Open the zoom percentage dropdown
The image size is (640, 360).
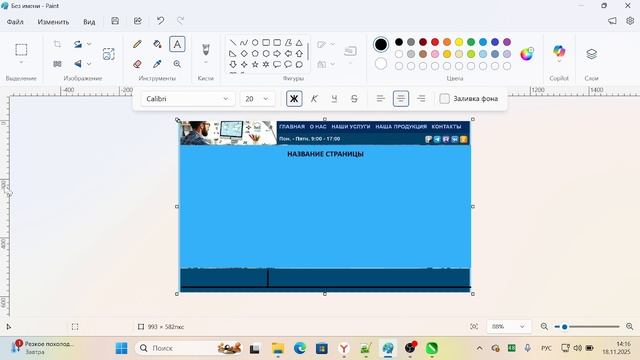pos(509,327)
